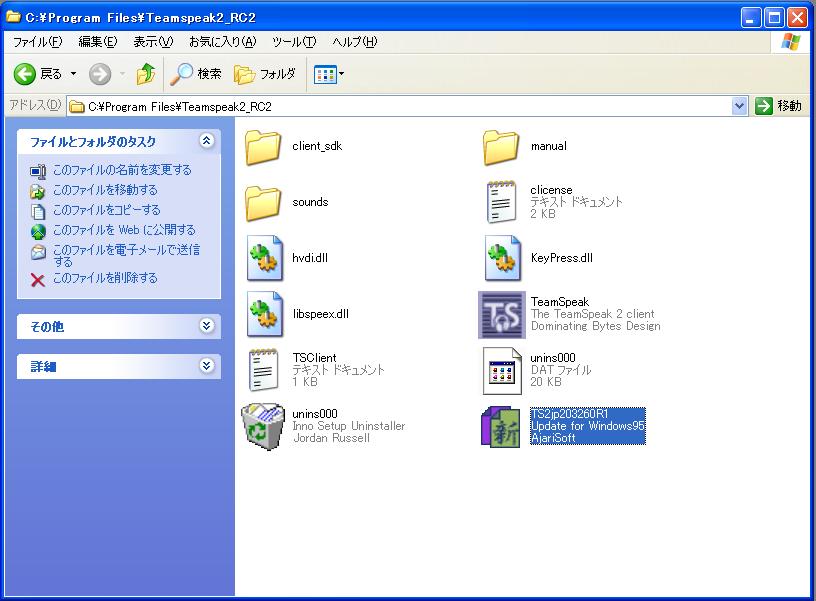Select the TSClient text document icon

pos(263,370)
